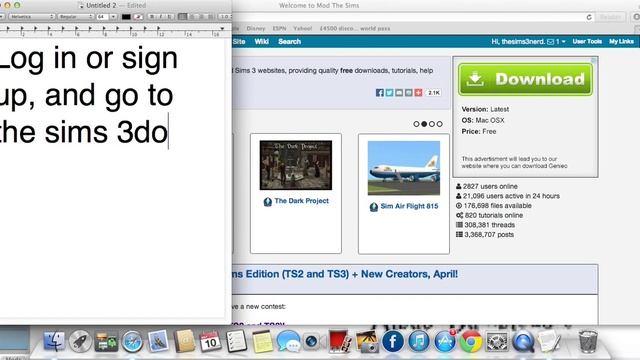This screenshot has height=360, width=640.
Task: Share page via Twitter icon
Action: [389, 93]
